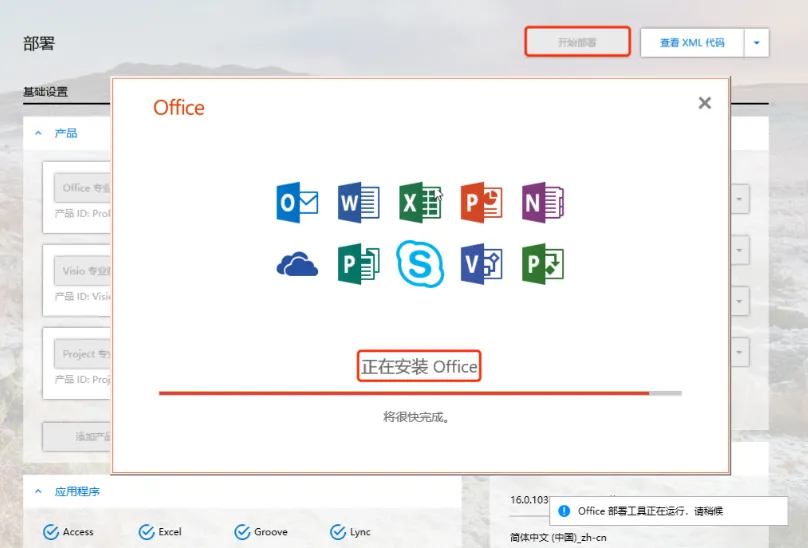This screenshot has width=808, height=548.
Task: Click the Office logo text in dialog
Action: pyautogui.click(x=179, y=108)
